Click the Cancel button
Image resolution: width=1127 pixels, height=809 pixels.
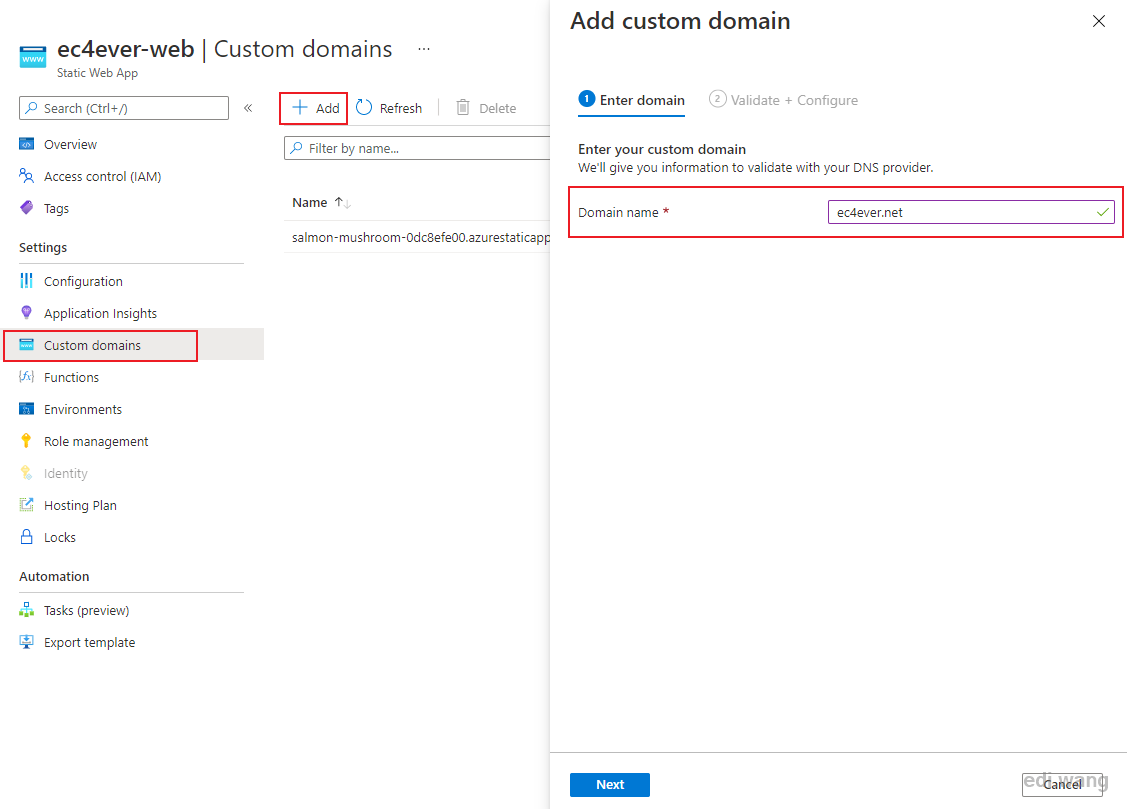coord(1062,785)
